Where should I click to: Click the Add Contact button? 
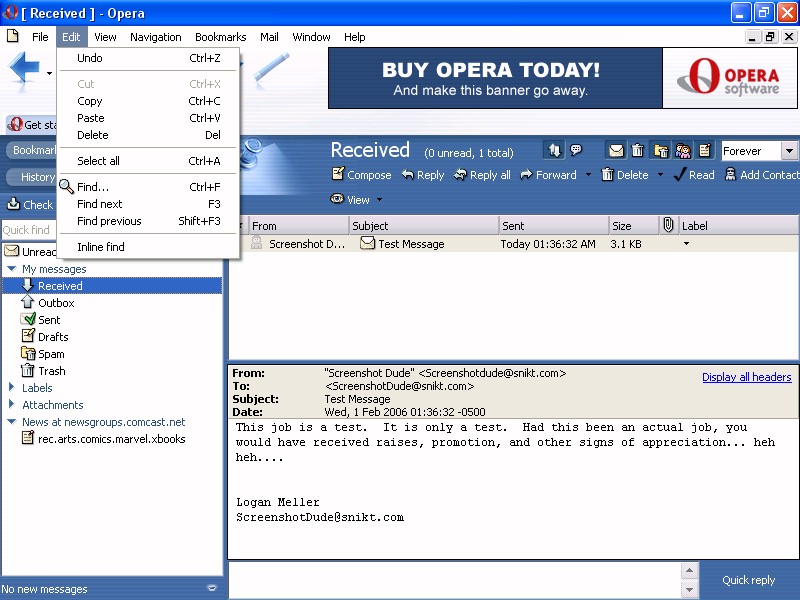click(x=762, y=175)
